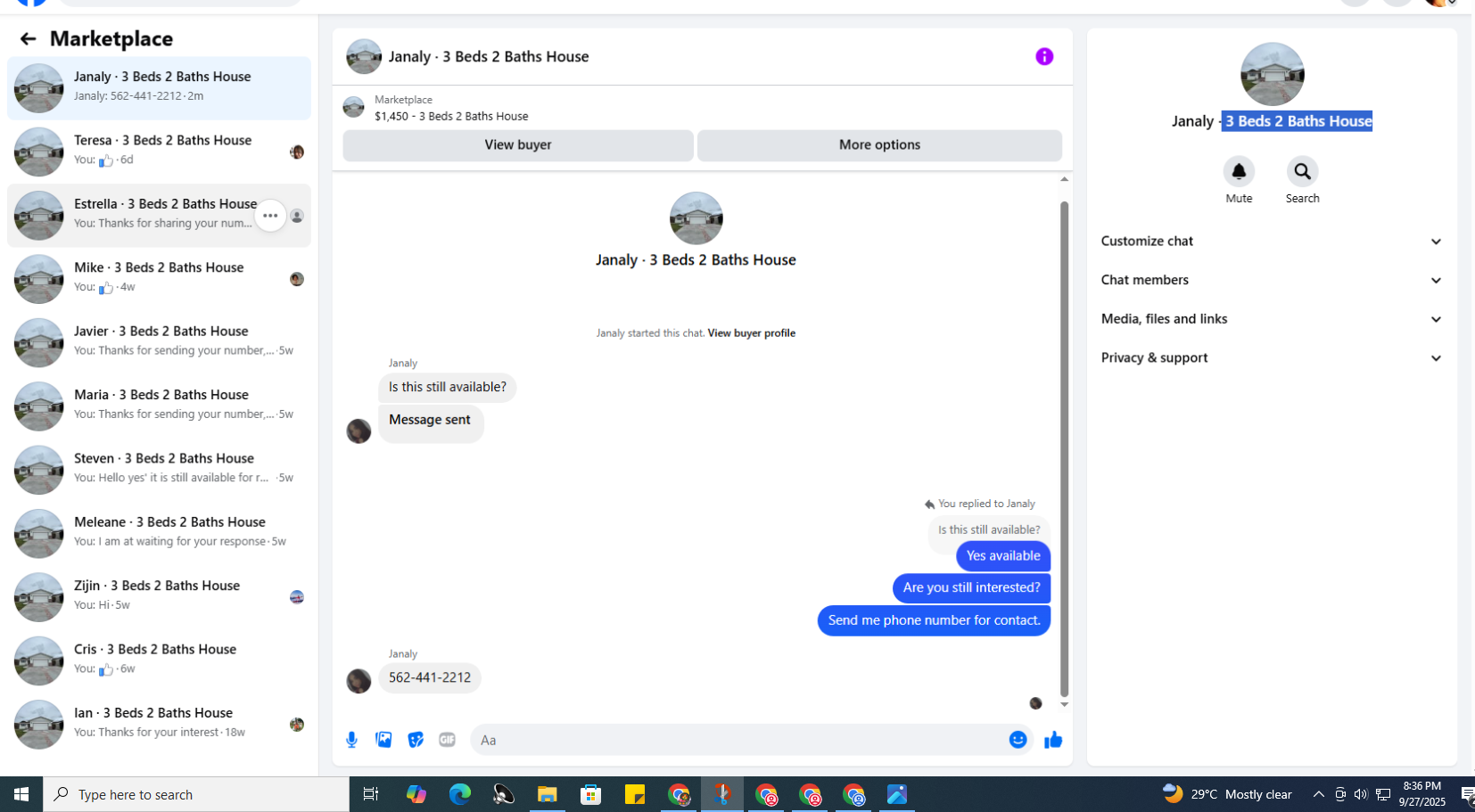Open Microsoft Store from taskbar
Image resolution: width=1475 pixels, height=812 pixels.
click(590, 794)
